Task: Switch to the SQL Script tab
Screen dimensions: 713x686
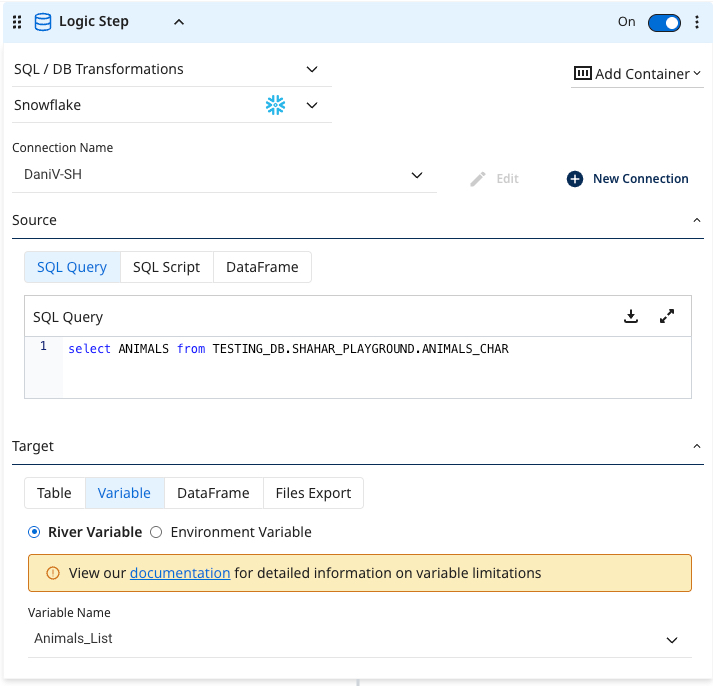Action: 166,267
